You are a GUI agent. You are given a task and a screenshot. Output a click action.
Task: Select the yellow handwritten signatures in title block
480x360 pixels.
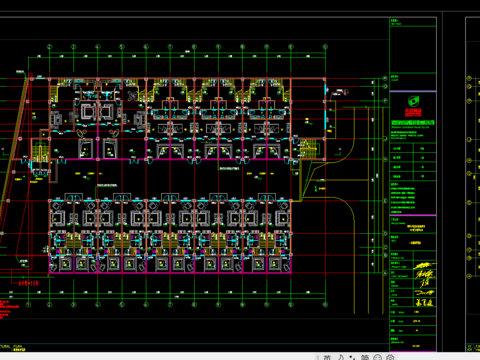(424, 284)
